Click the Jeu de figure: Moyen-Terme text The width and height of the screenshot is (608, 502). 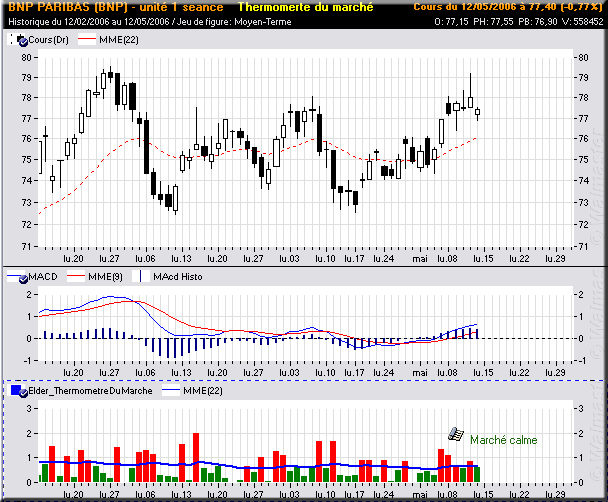[234, 22]
